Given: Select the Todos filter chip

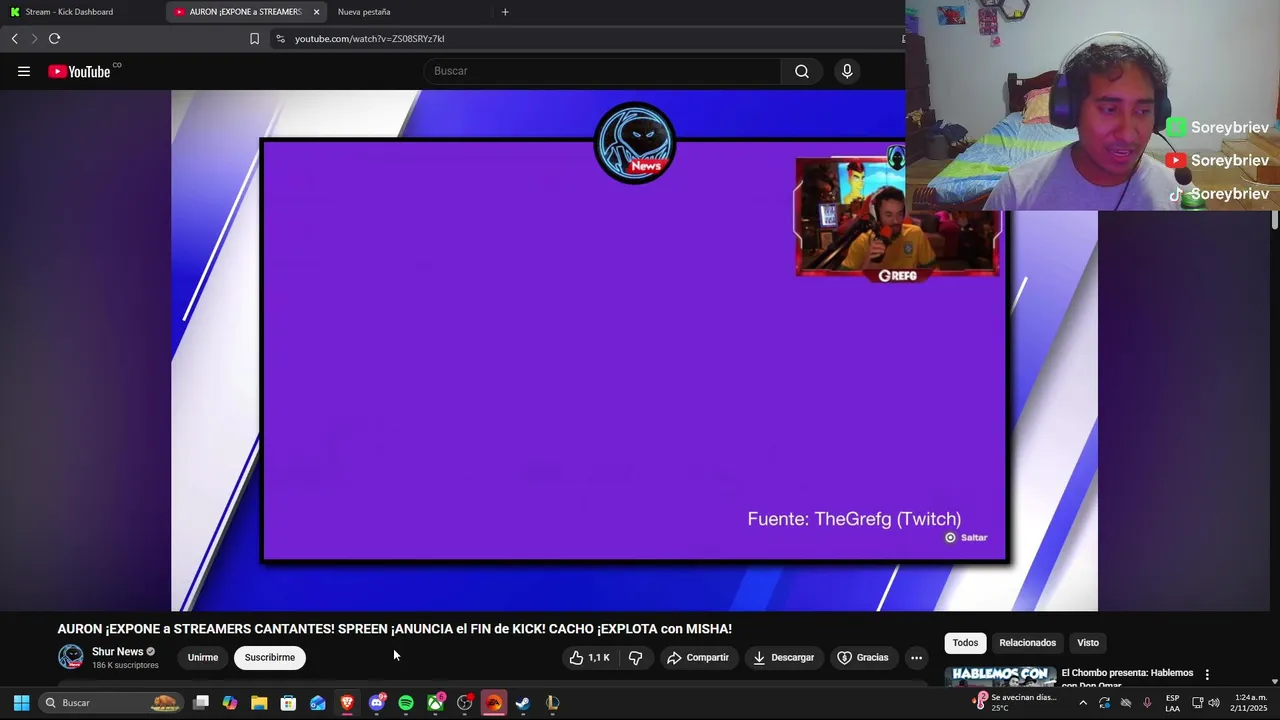Looking at the screenshot, I should (965, 643).
